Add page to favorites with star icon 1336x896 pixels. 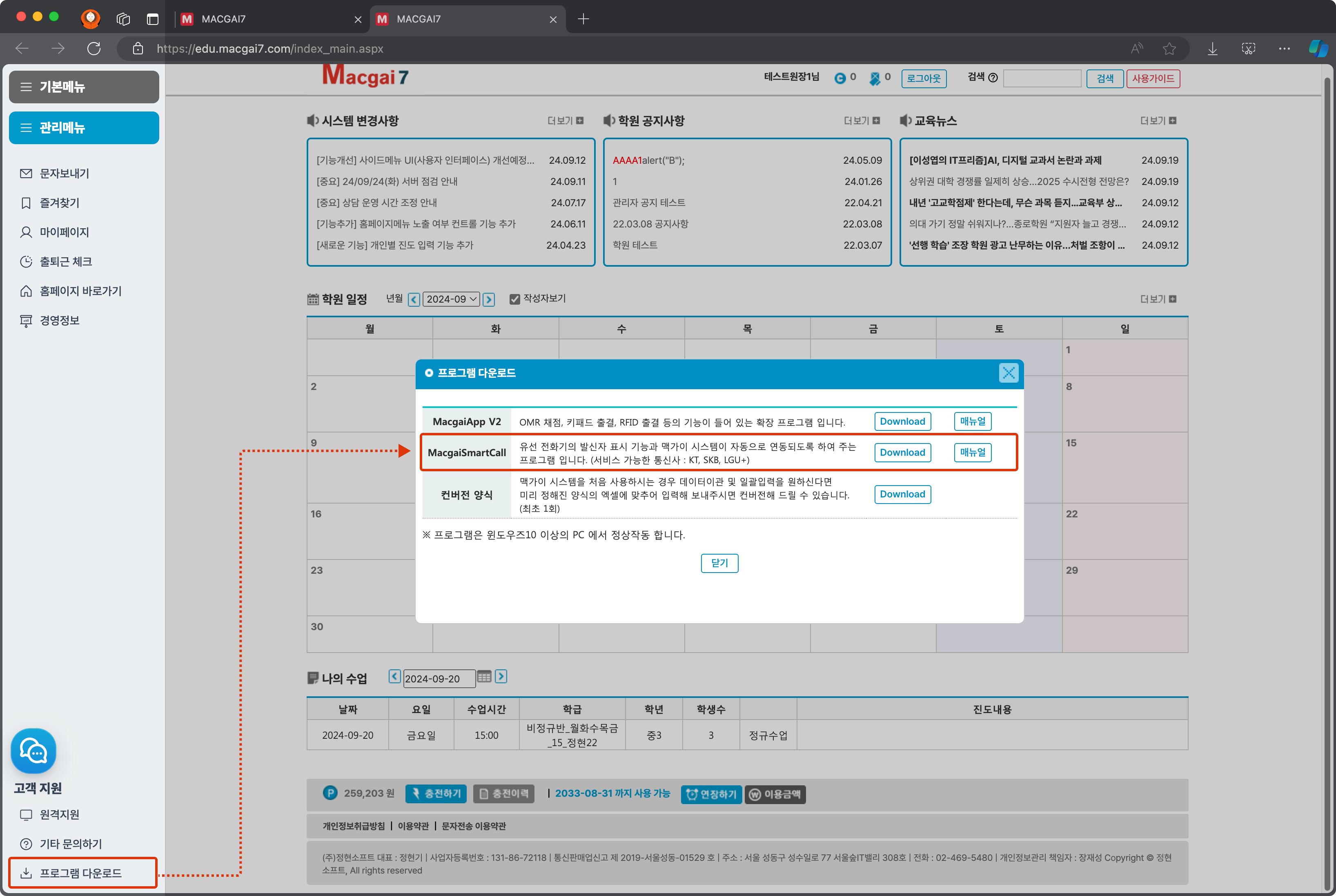click(x=1169, y=49)
